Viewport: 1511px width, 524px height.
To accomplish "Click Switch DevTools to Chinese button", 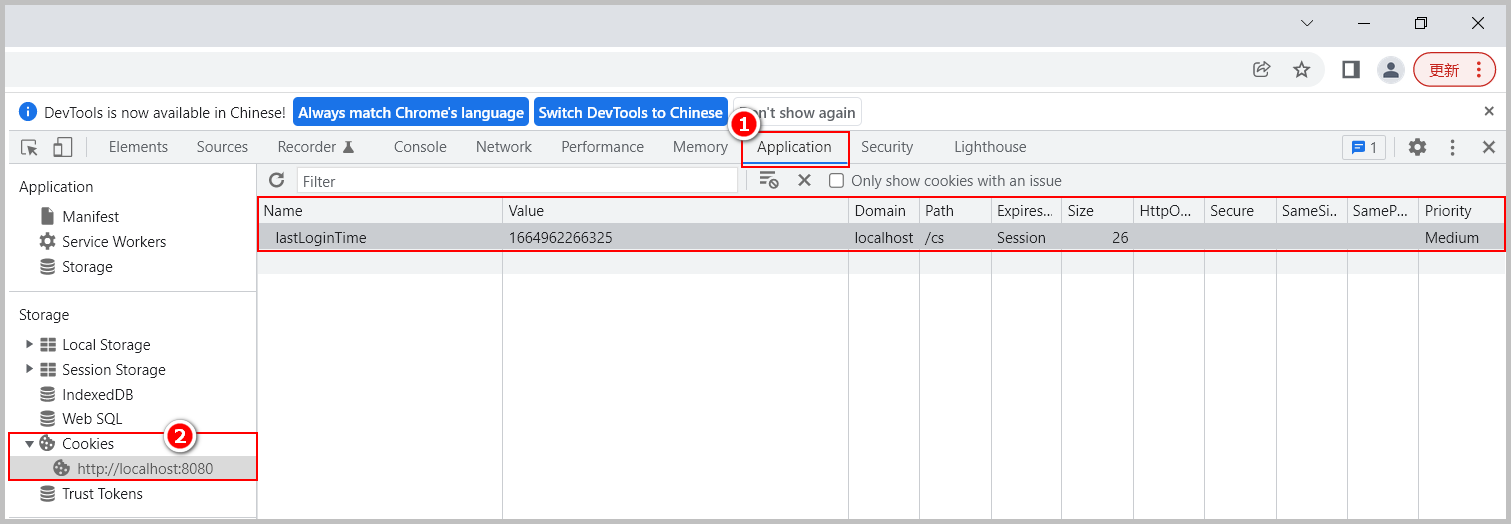I will [630, 112].
